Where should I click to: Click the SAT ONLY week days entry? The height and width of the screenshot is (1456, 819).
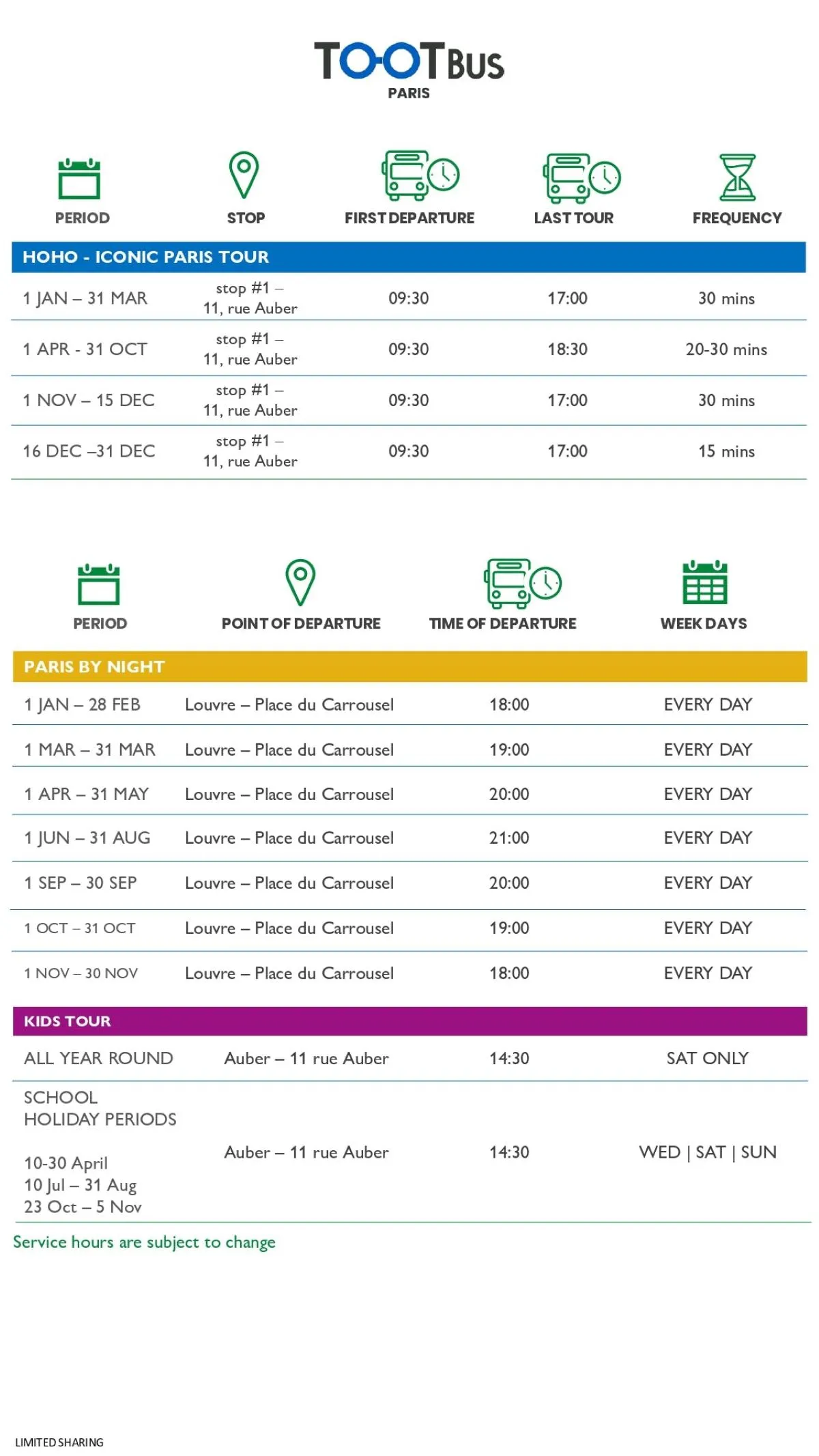[707, 1058]
